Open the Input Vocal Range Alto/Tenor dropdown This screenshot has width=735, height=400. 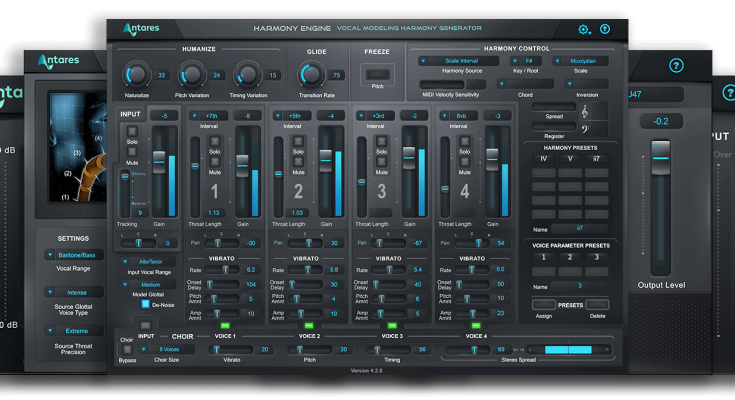[x=148, y=262]
